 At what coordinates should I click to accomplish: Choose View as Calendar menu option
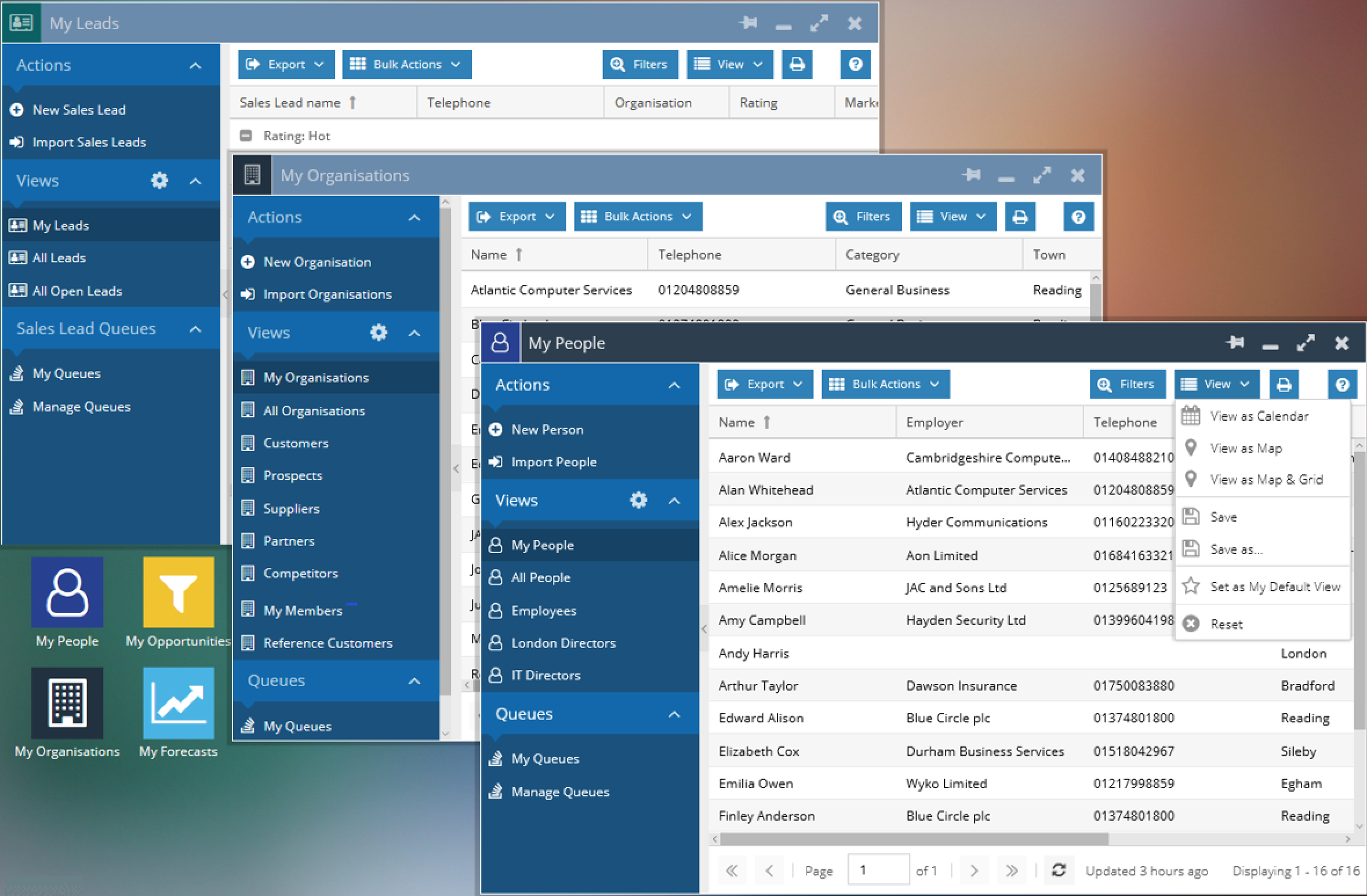click(1259, 416)
